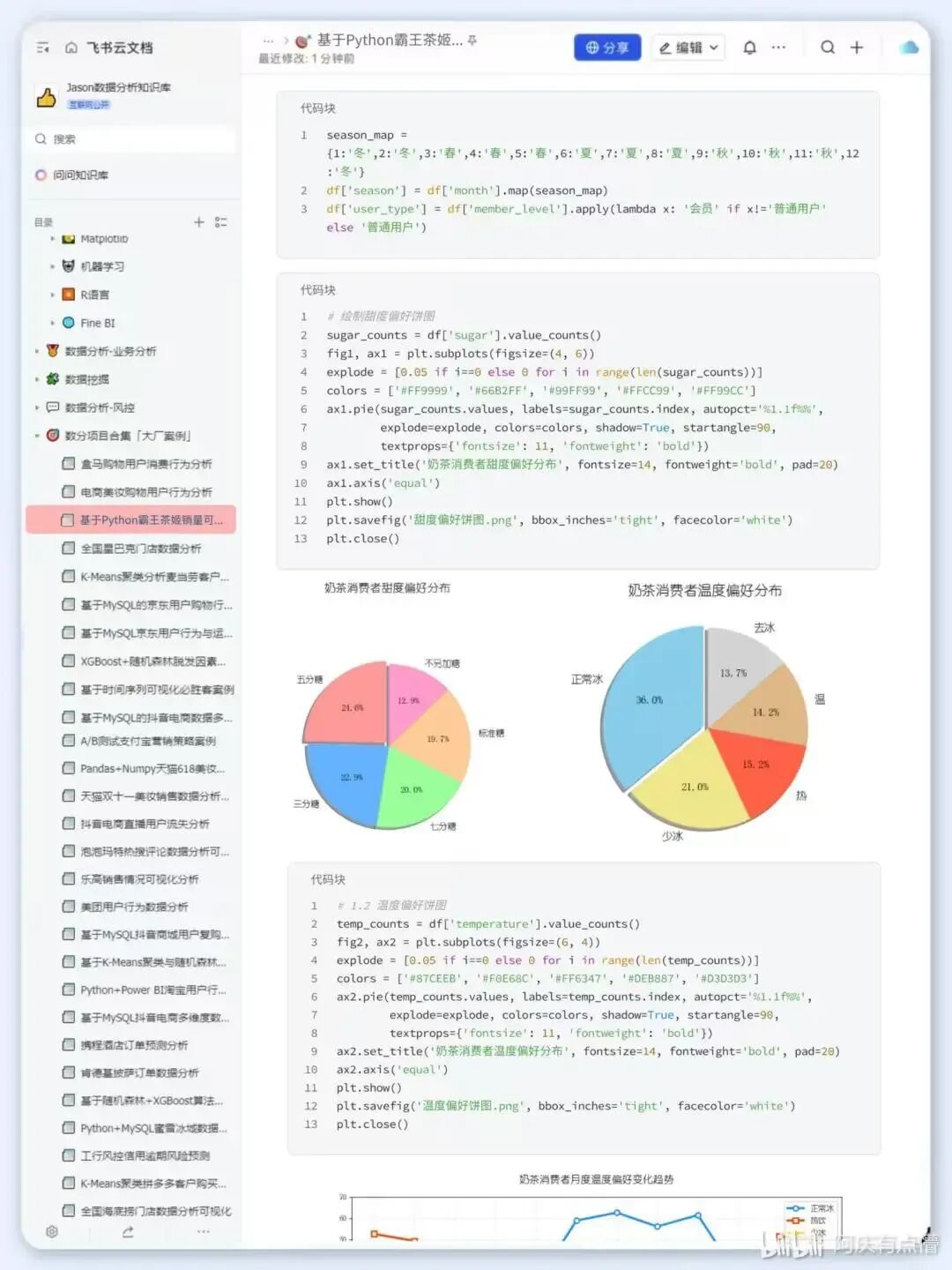Open search with top-right magnifier icon
This screenshot has height=1270, width=952.
pyautogui.click(x=828, y=48)
